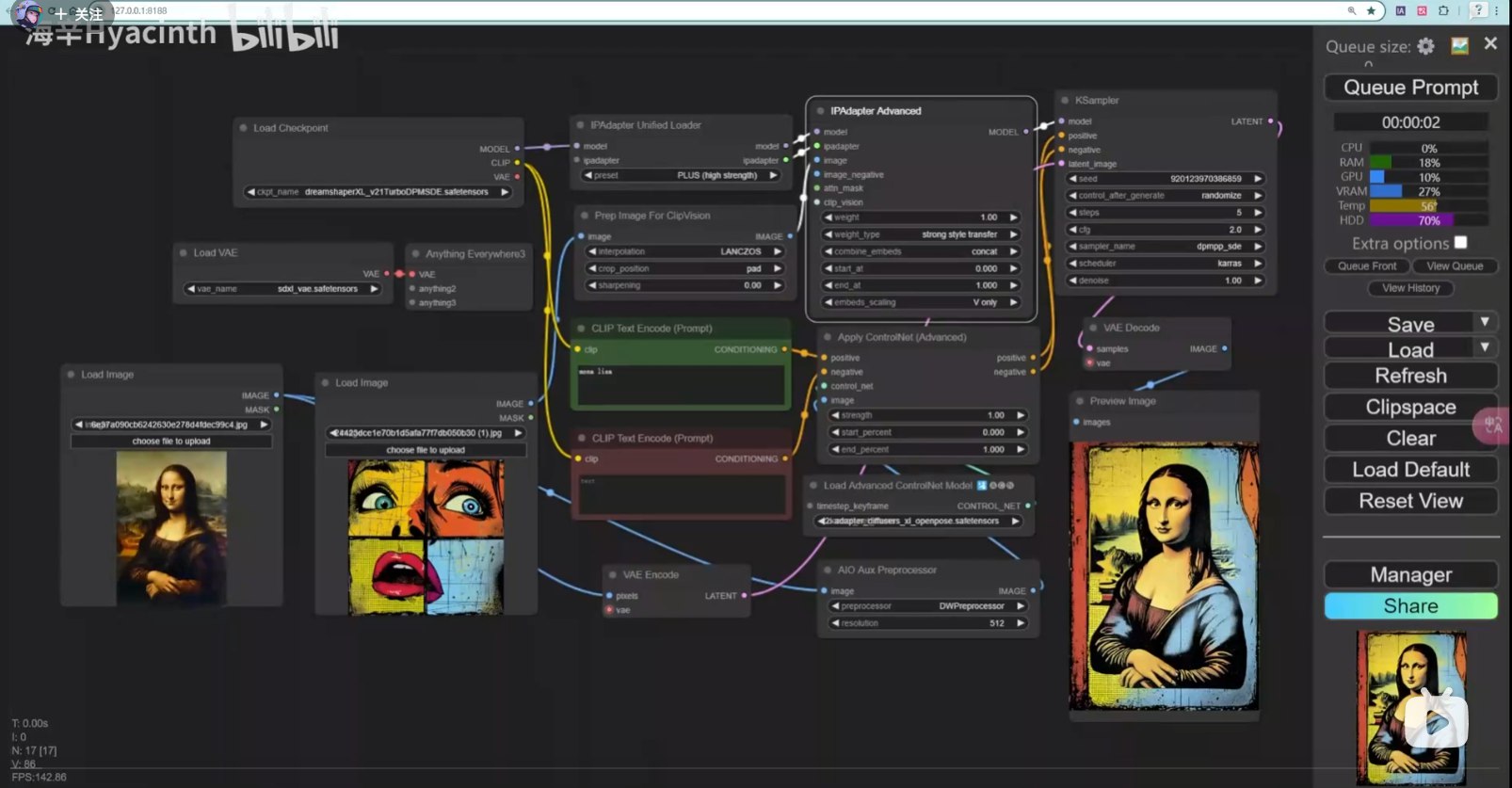Collapse the KSampler node using its title dot

click(1065, 100)
